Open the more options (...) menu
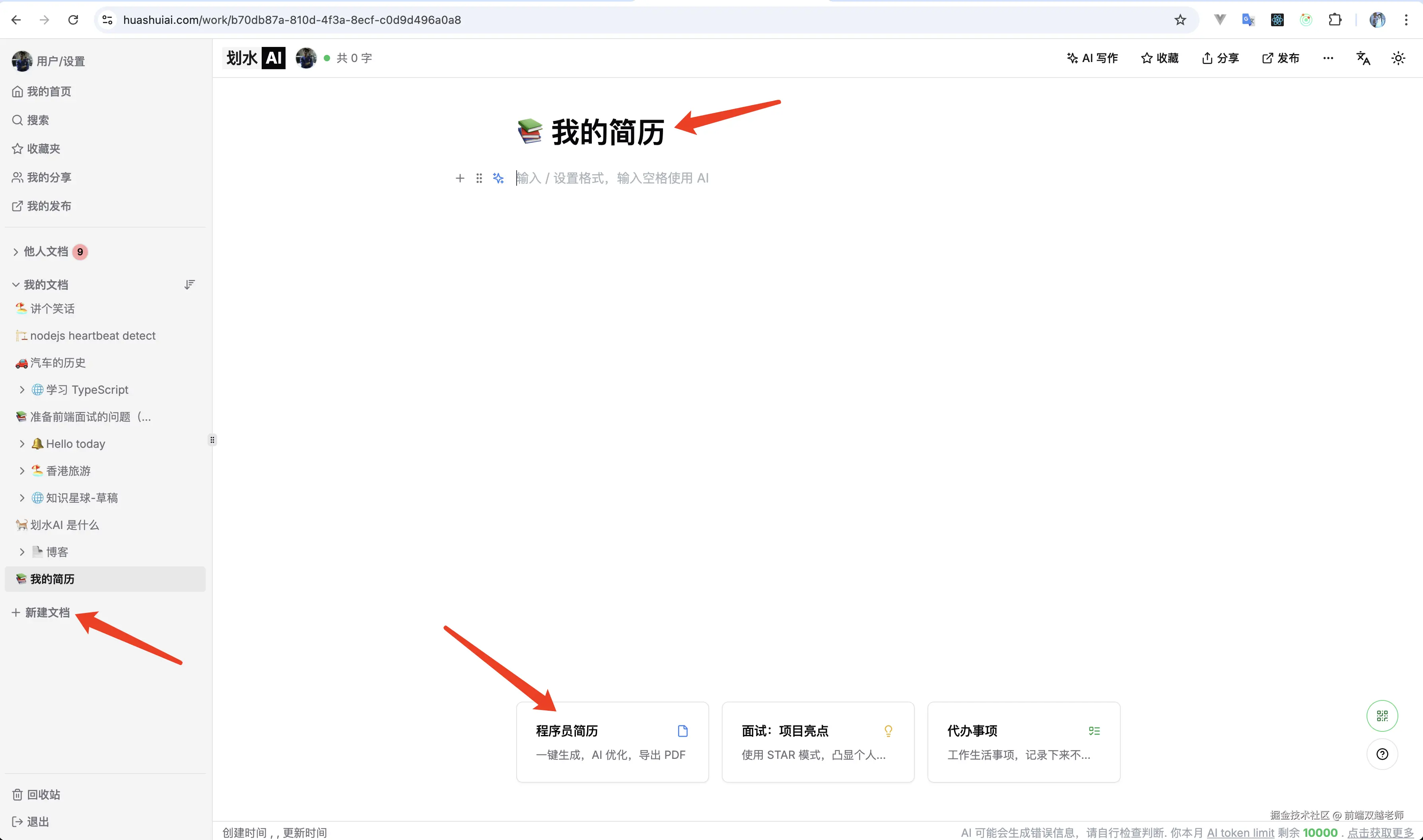The width and height of the screenshot is (1423, 840). coord(1328,58)
